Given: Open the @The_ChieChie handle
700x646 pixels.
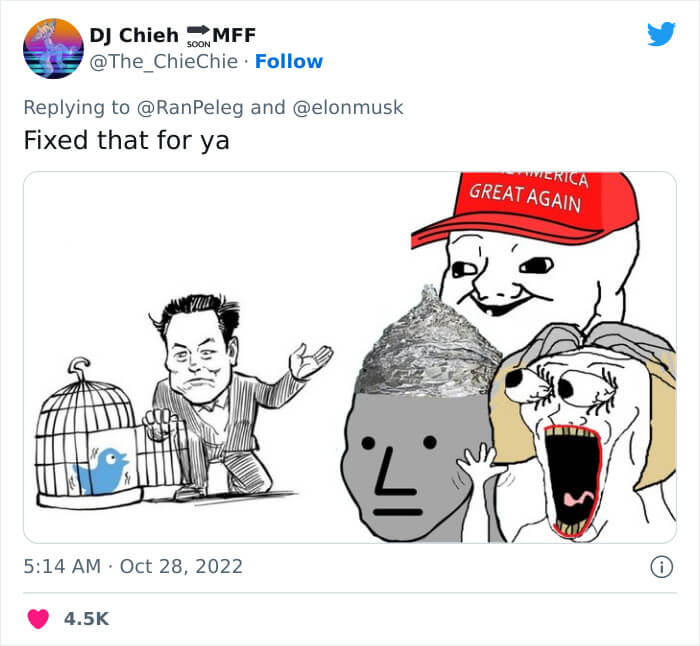Looking at the screenshot, I should click(x=164, y=61).
